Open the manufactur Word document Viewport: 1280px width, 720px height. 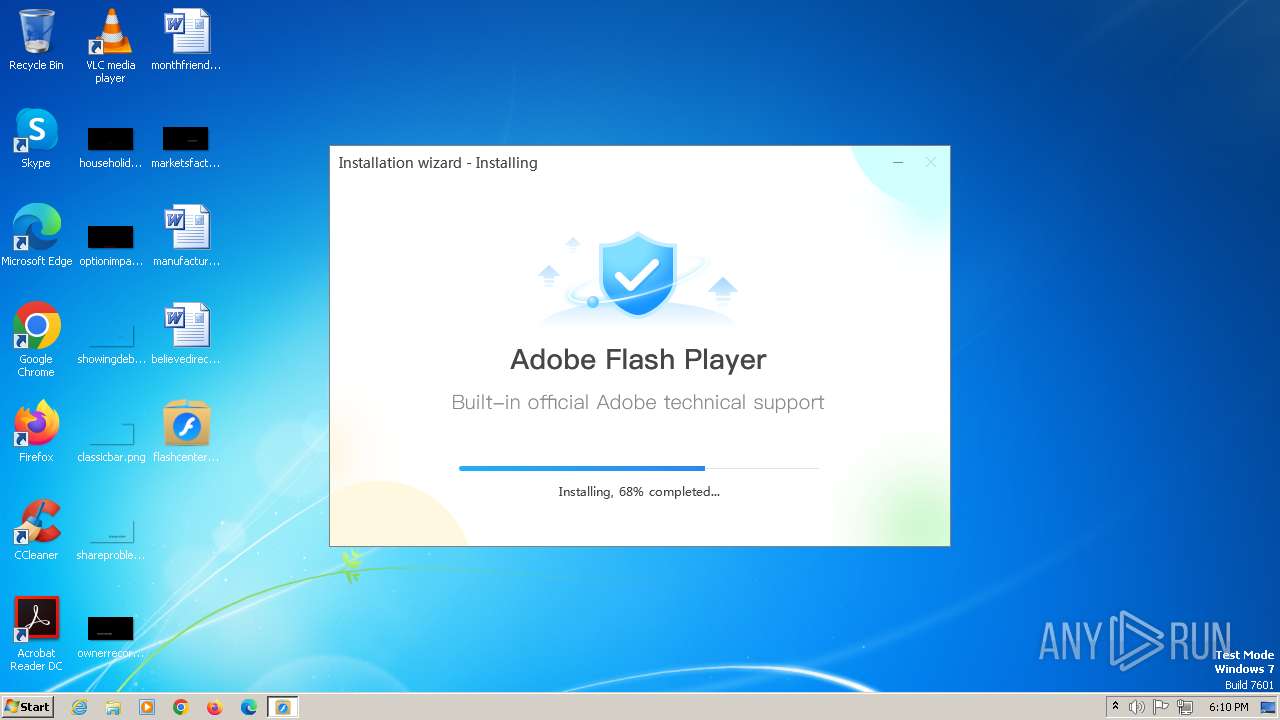pos(186,236)
